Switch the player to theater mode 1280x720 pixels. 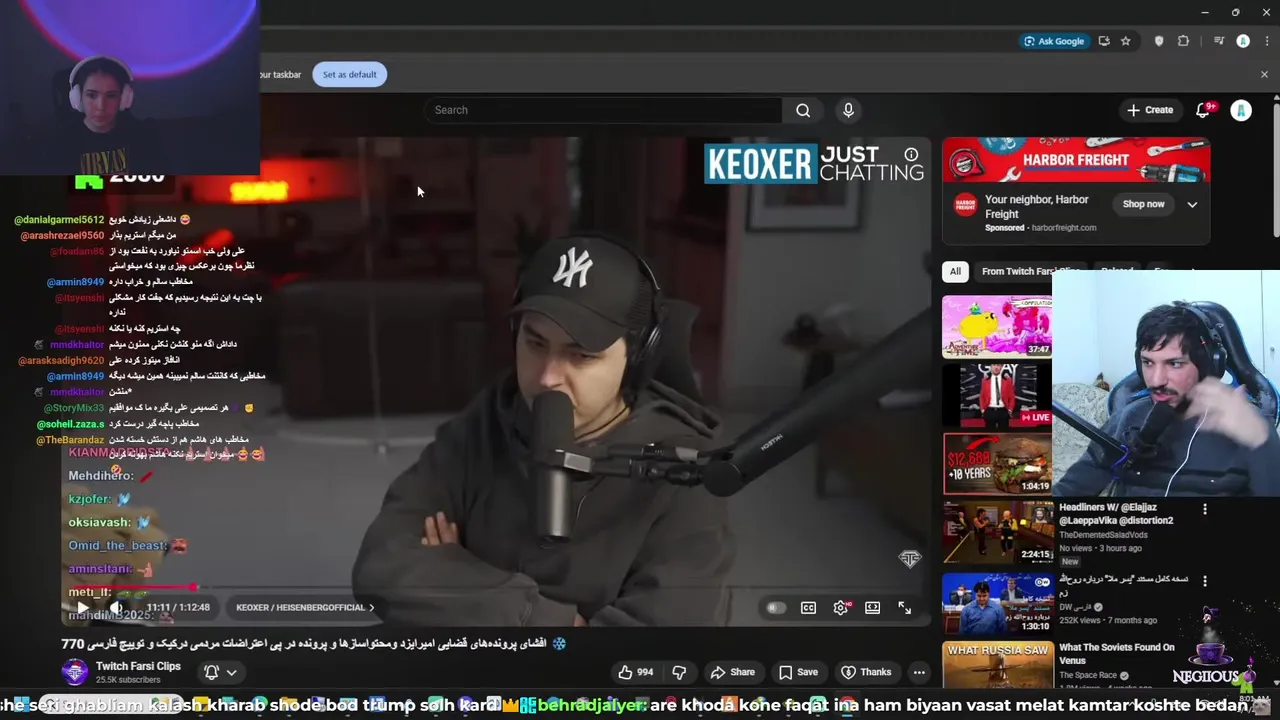873,607
